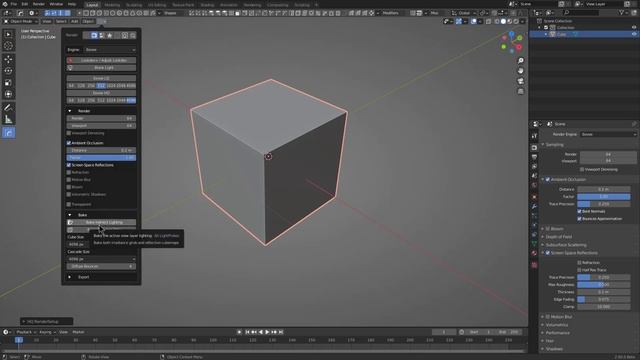Click the pan view hand icon
Viewport: 640px width, 360px height.
click(x=520, y=71)
